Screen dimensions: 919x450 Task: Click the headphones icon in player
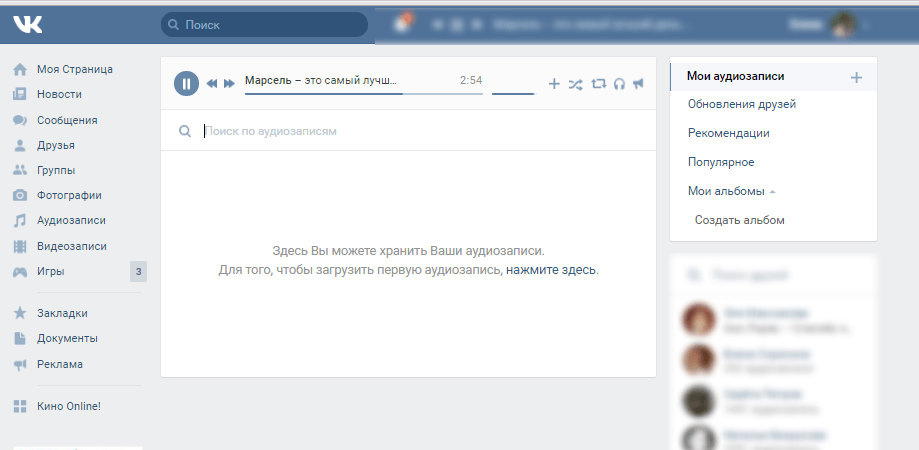pos(620,84)
